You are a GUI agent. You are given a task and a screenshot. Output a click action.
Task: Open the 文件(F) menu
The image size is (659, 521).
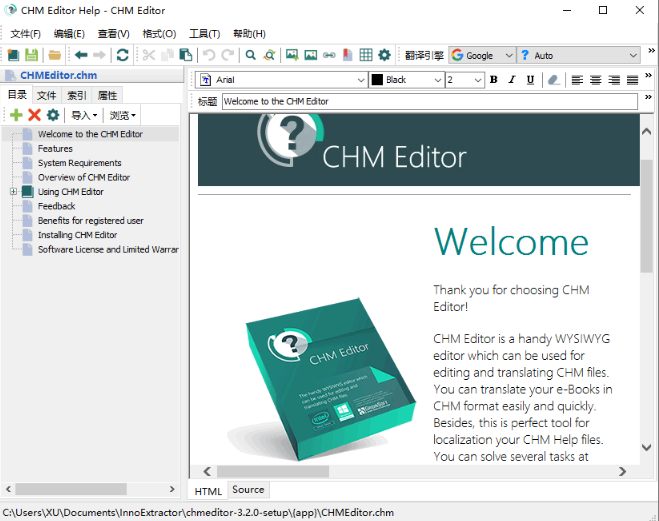point(25,34)
